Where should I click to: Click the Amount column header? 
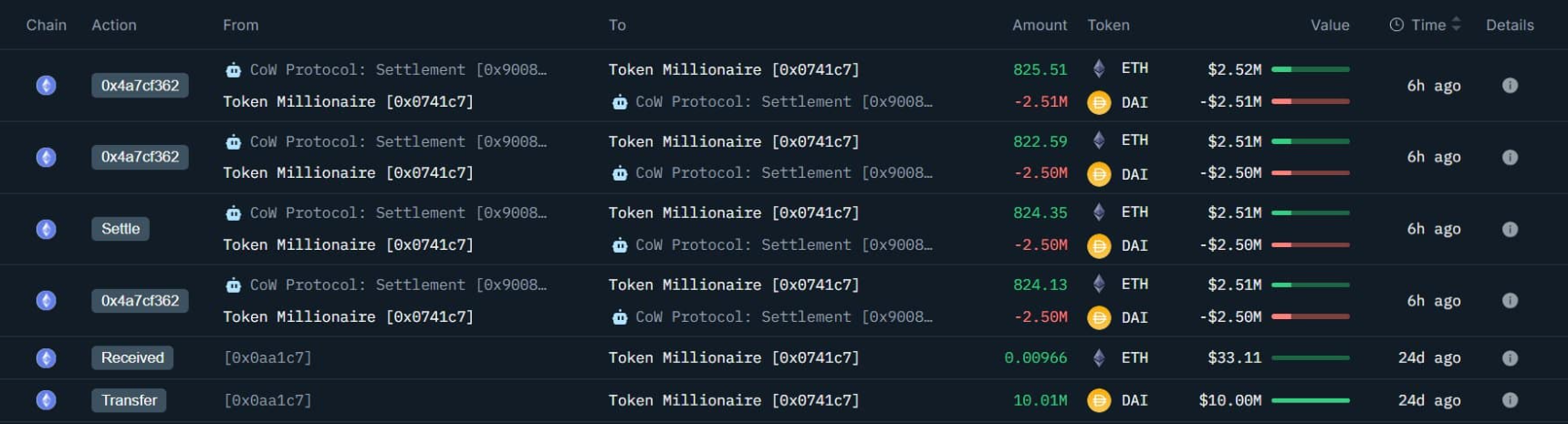click(1040, 26)
